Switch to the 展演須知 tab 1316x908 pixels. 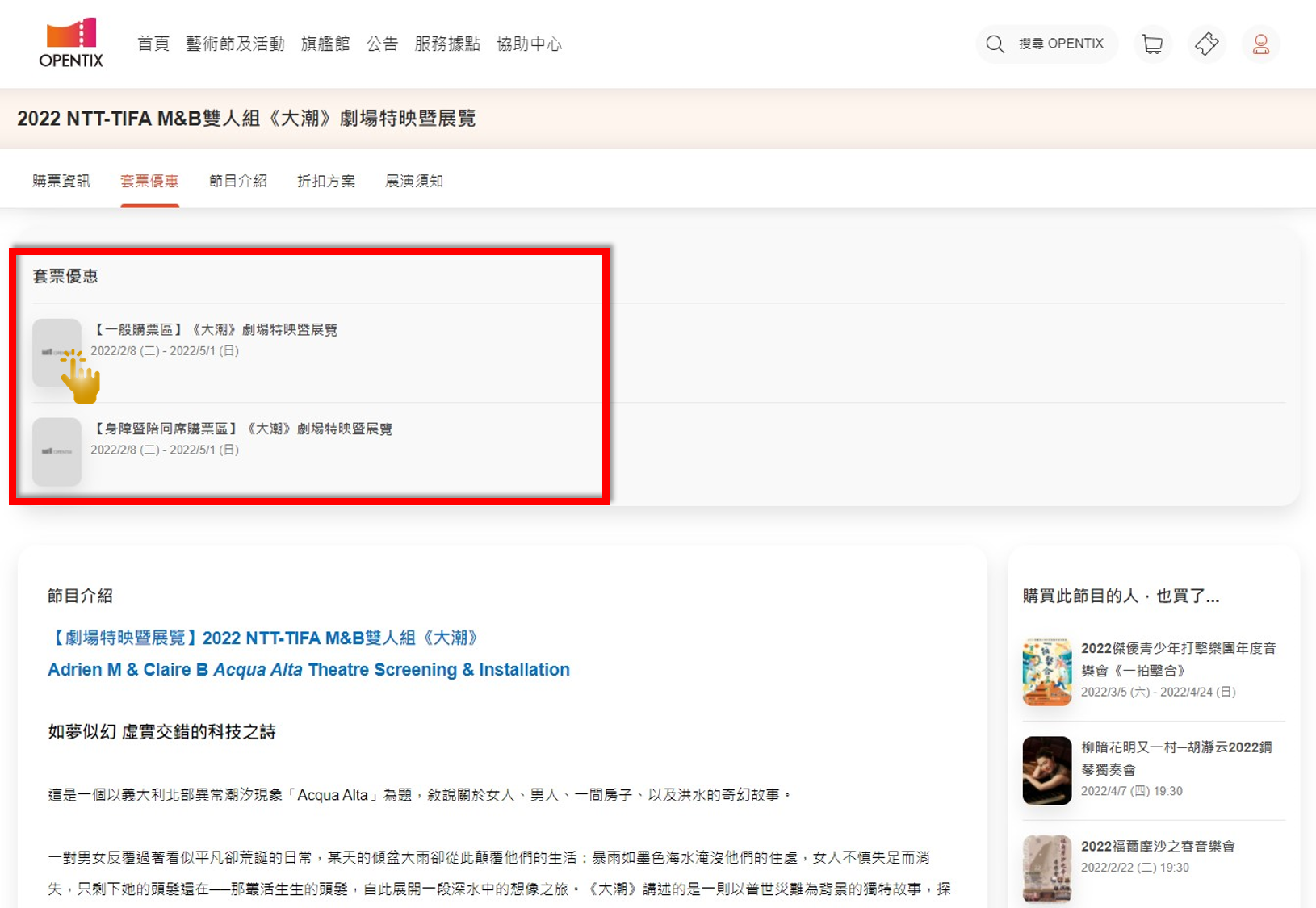pyautogui.click(x=414, y=181)
